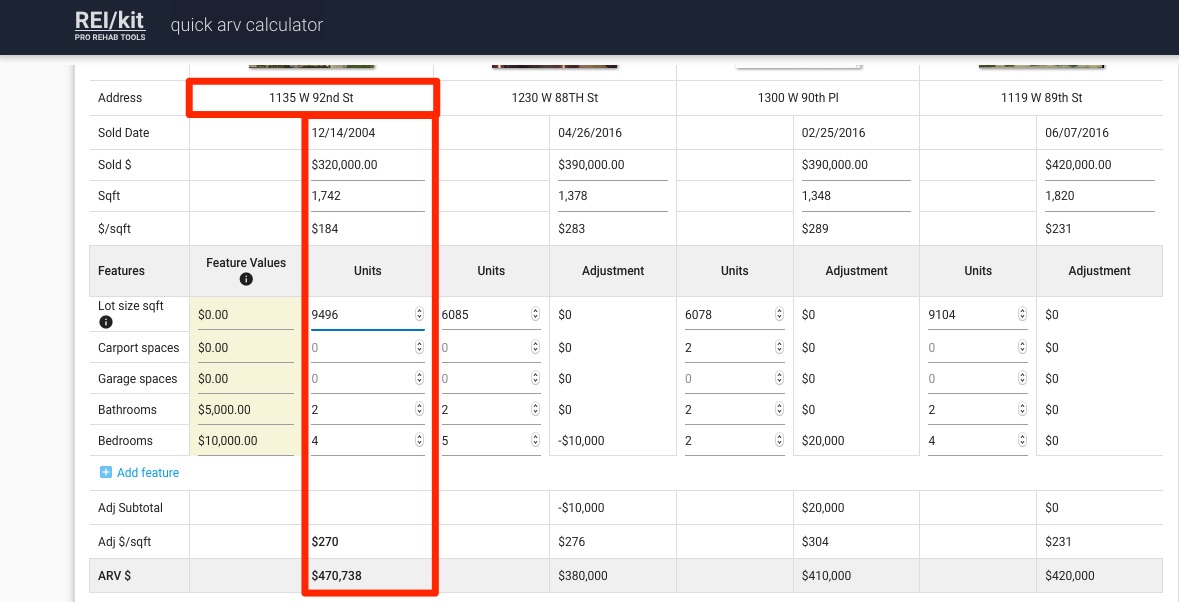Screen dimensions: 1179x602
Task: Increase Carport spaces for 1119 W 89th St
Action: pos(1021,343)
